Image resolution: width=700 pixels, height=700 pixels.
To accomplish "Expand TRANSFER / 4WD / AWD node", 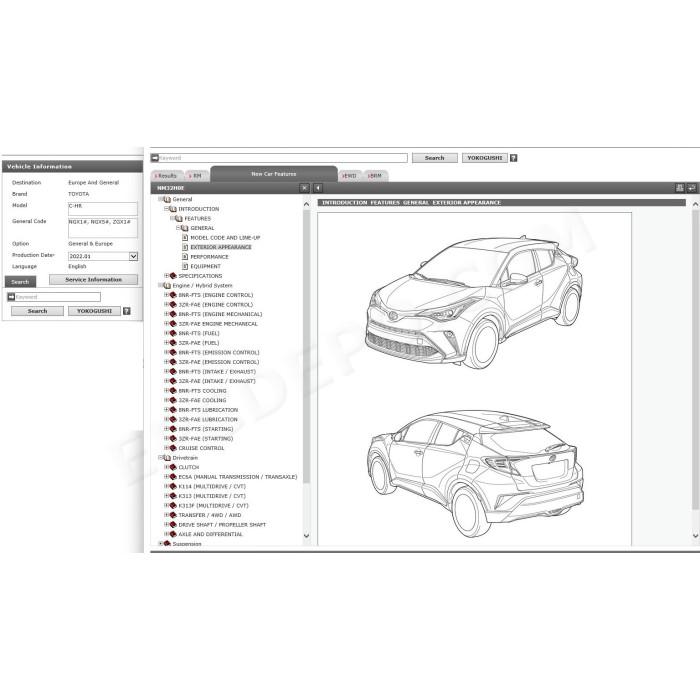I will tap(166, 515).
